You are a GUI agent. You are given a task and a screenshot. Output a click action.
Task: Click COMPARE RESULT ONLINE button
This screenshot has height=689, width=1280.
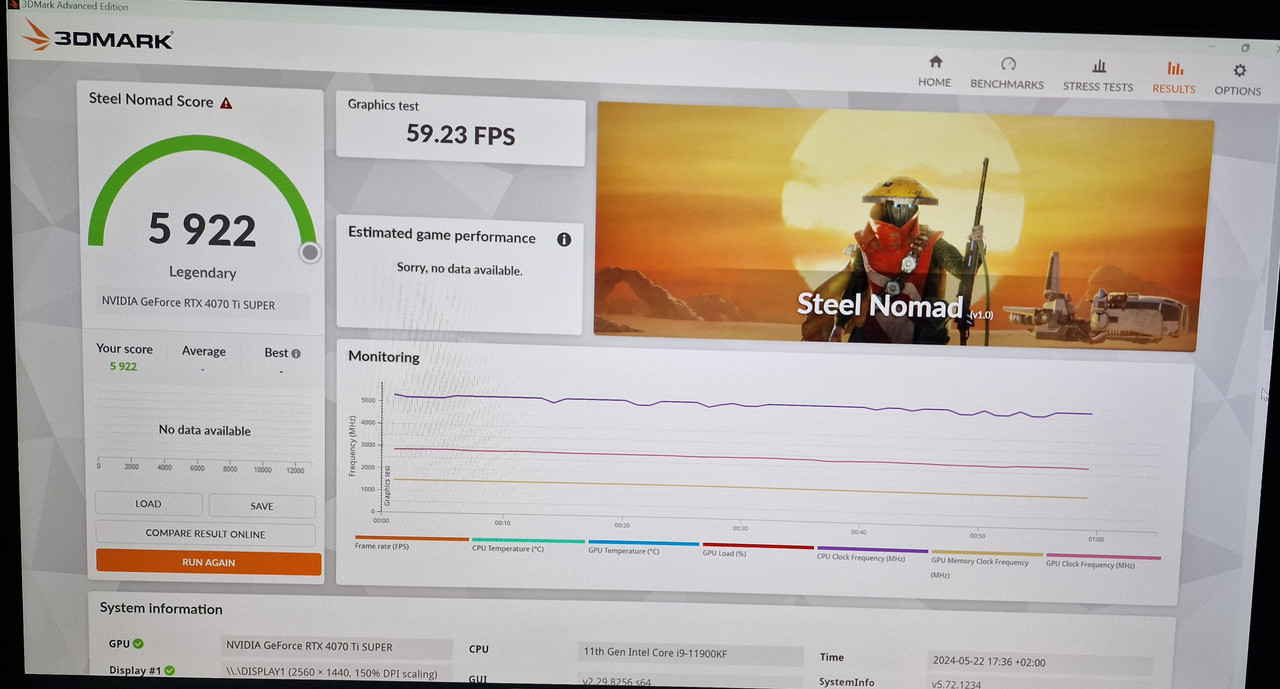click(x=206, y=534)
